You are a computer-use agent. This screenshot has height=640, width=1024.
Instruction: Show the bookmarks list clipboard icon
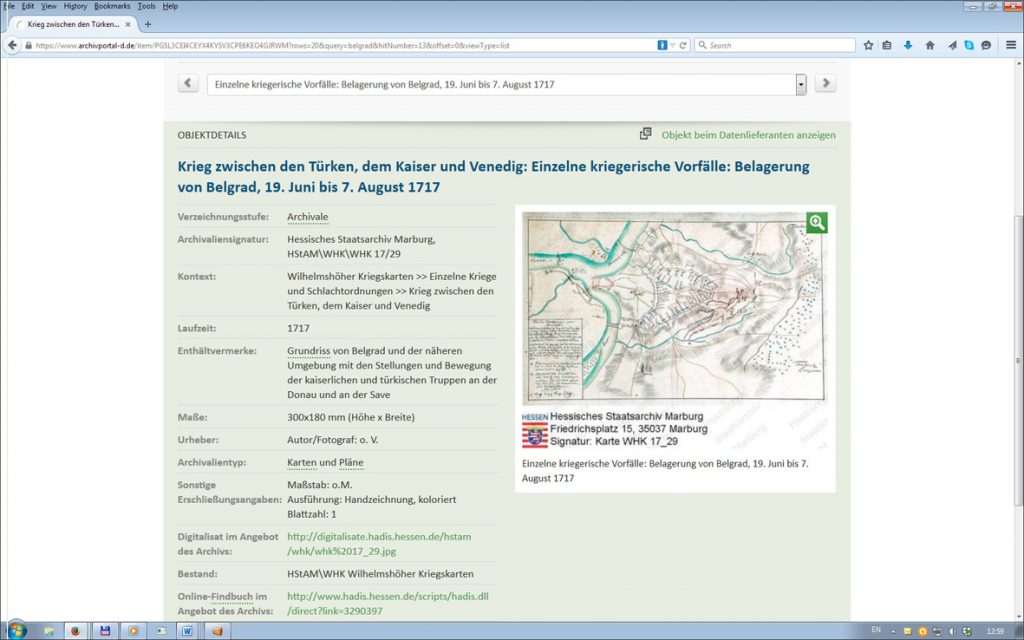coord(887,45)
